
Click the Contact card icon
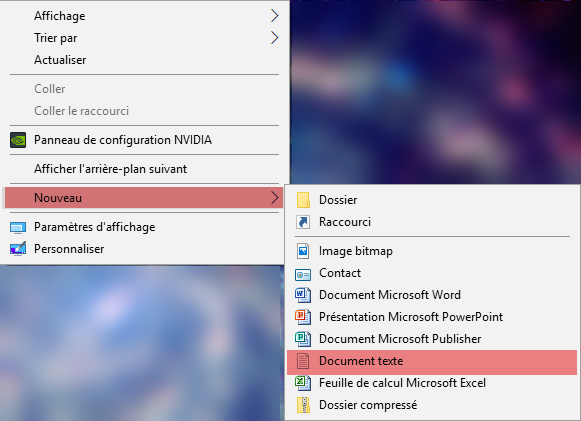(x=303, y=275)
